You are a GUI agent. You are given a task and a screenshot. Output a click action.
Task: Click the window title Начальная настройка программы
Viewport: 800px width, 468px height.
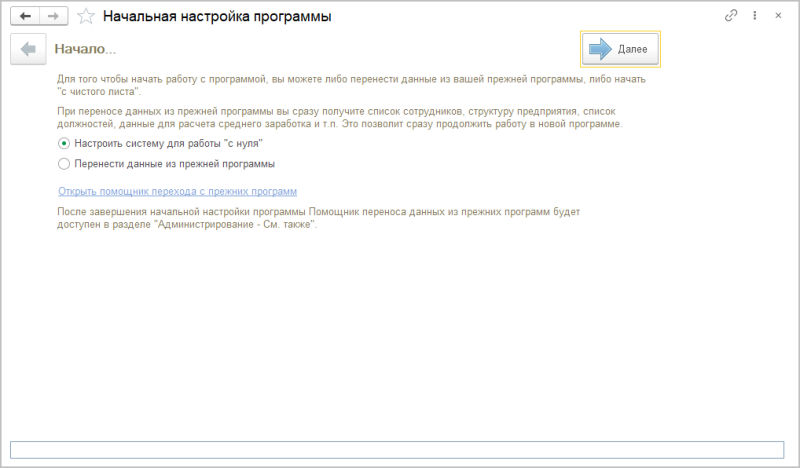217,17
